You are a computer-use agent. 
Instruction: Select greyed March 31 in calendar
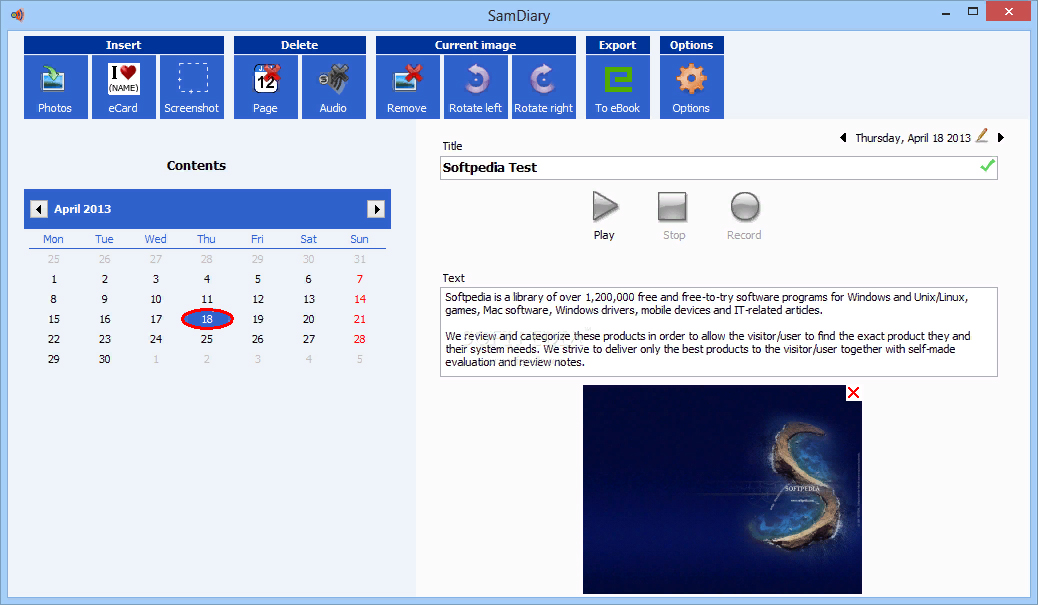[359, 259]
